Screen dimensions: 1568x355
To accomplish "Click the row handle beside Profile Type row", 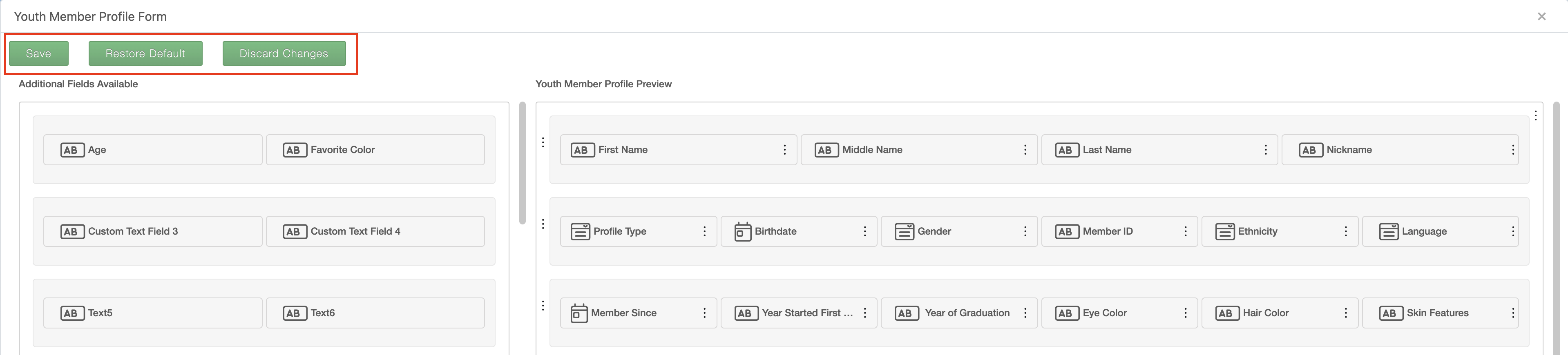I will point(543,224).
